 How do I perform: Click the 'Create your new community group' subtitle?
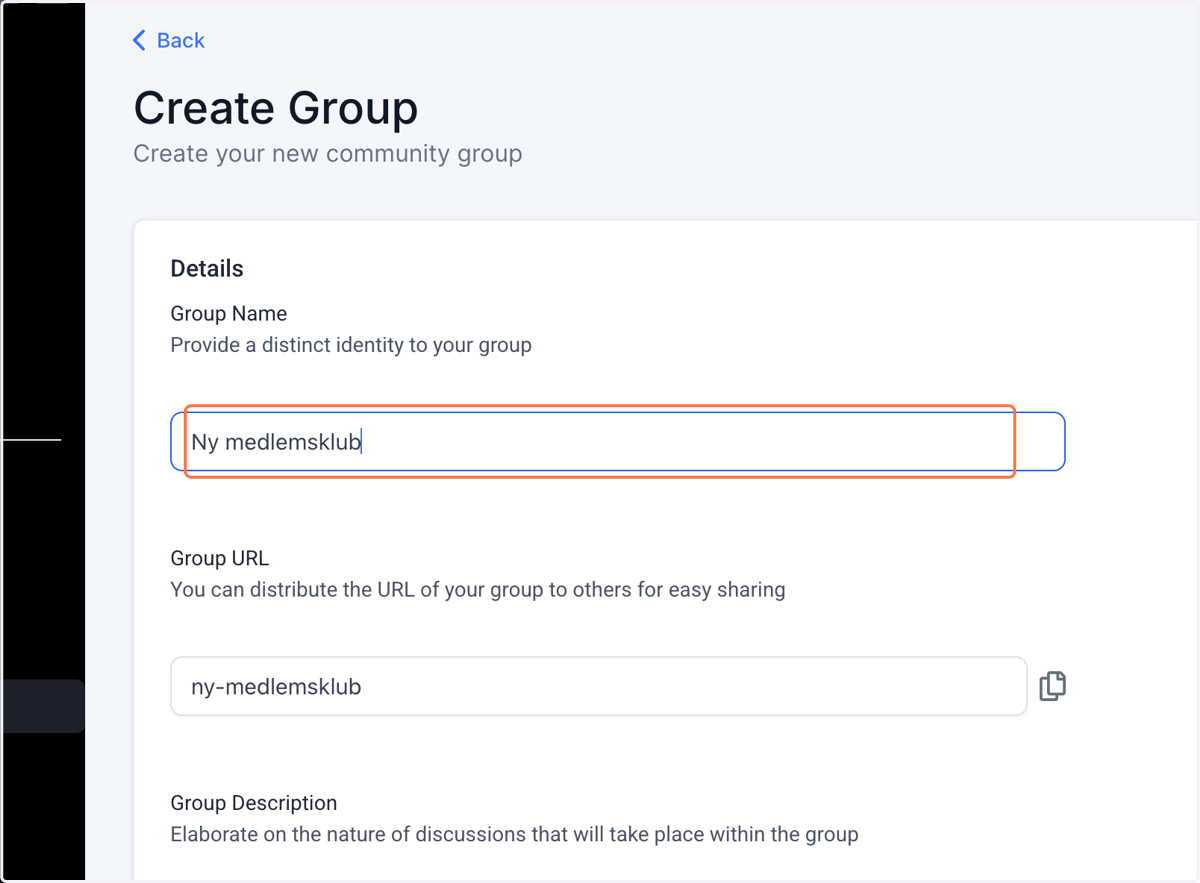pyautogui.click(x=328, y=154)
